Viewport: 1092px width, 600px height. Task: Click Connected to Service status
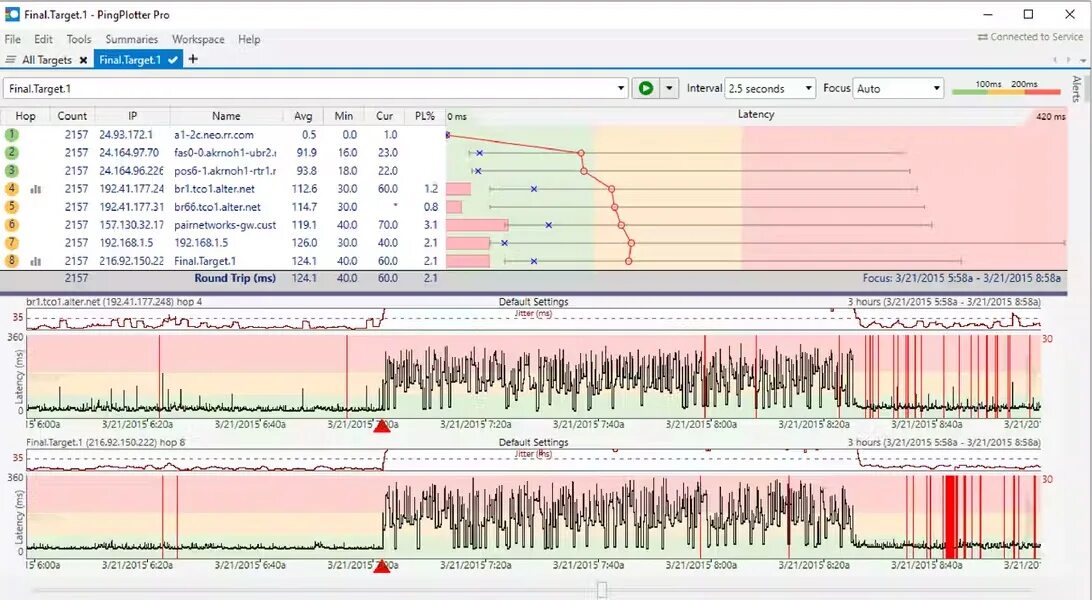click(x=1031, y=37)
